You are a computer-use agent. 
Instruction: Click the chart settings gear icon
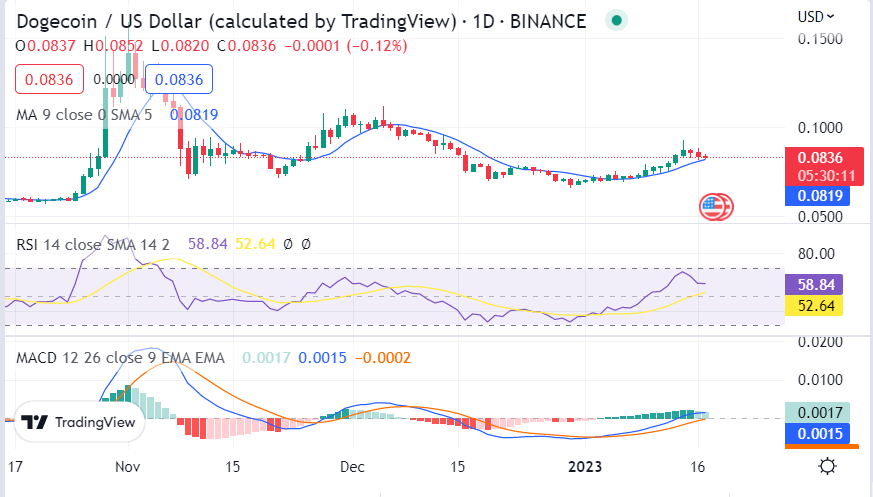pos(827,466)
